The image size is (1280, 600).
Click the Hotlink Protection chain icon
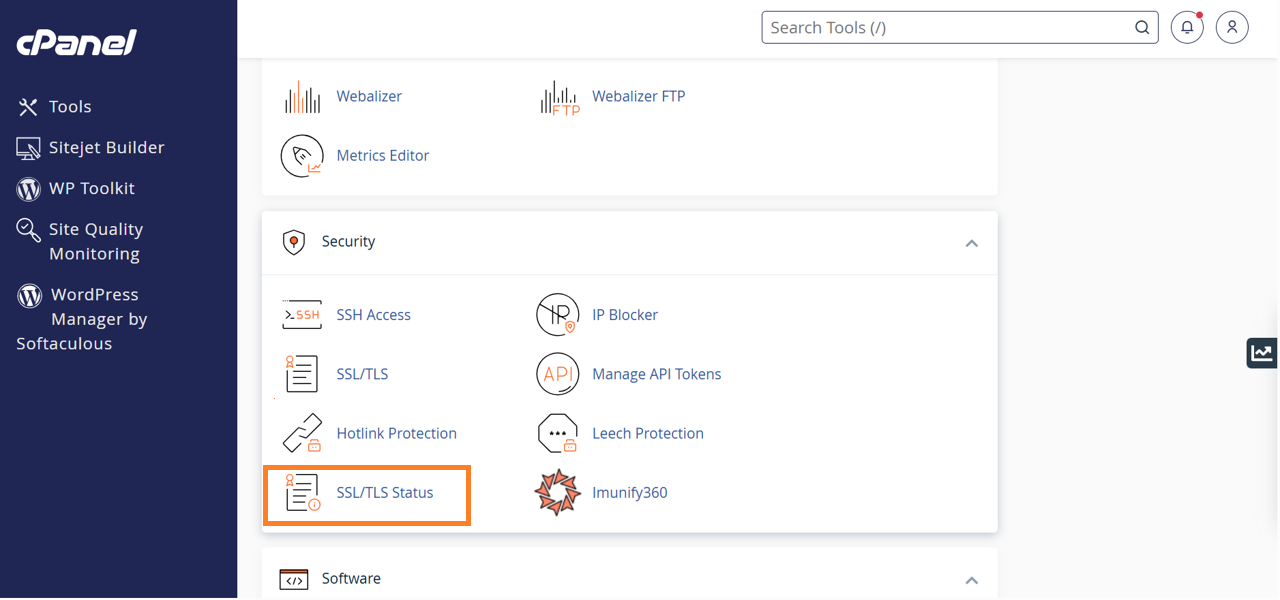[x=302, y=434]
